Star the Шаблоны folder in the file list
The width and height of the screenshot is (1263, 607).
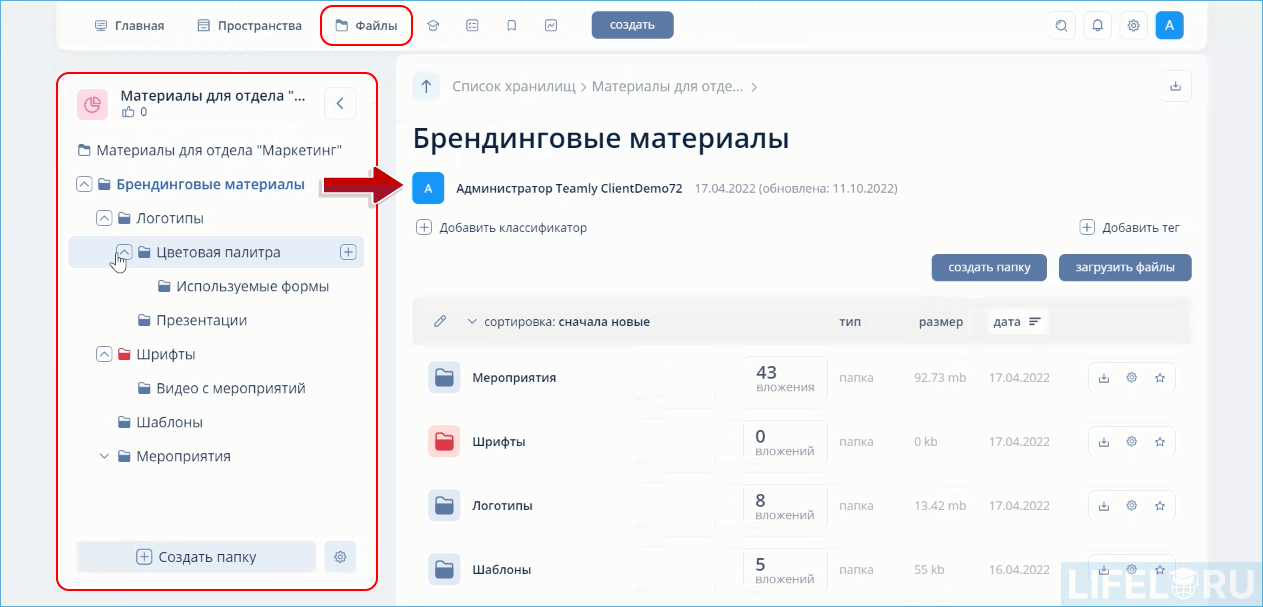tap(1159, 569)
